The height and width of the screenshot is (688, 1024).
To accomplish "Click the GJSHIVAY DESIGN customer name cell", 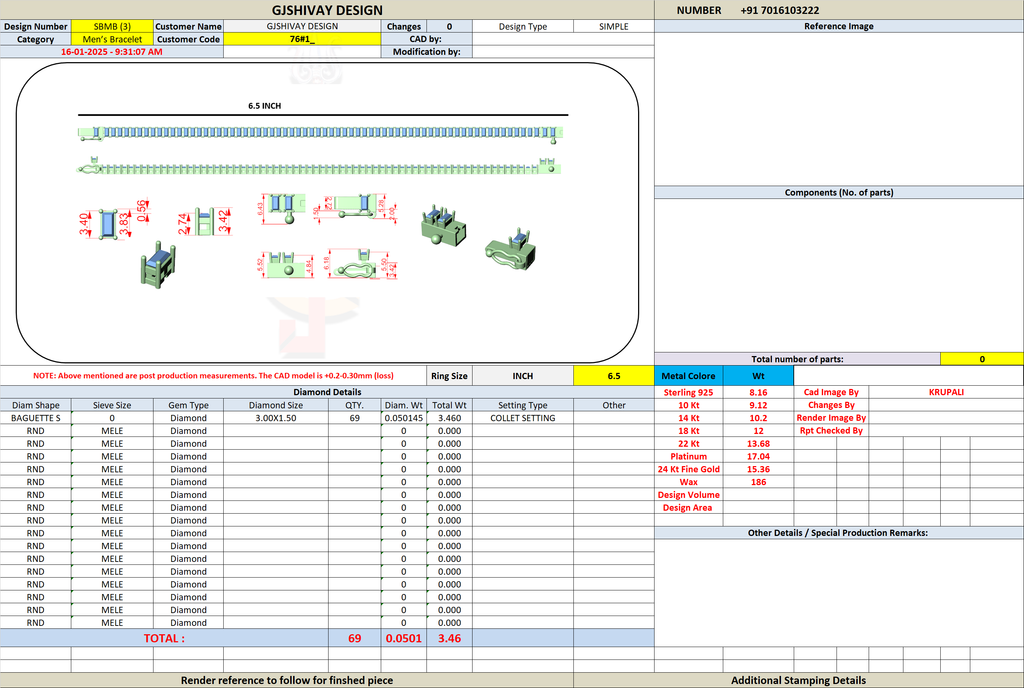I will (x=302, y=27).
